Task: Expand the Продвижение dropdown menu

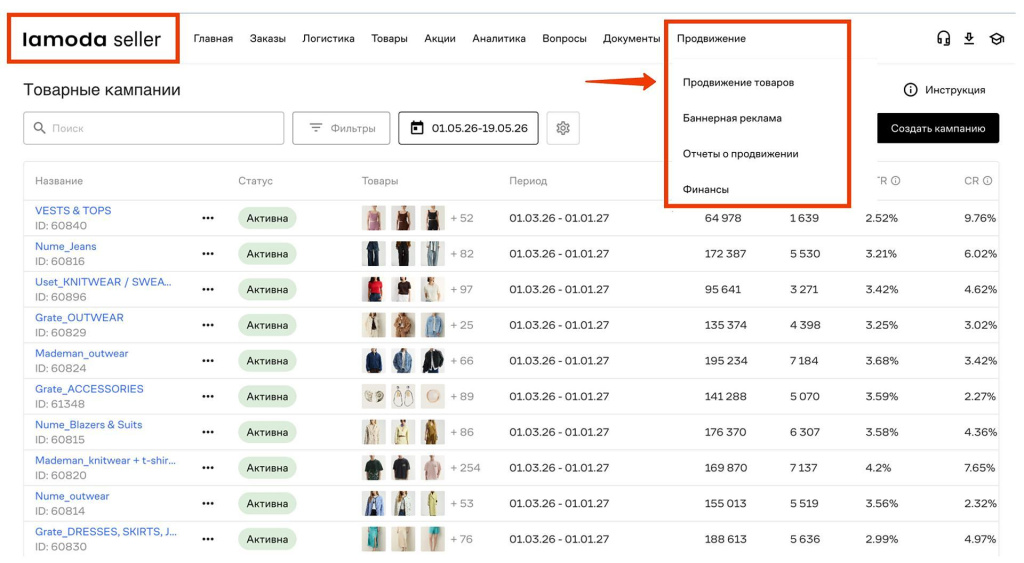Action: pyautogui.click(x=711, y=39)
